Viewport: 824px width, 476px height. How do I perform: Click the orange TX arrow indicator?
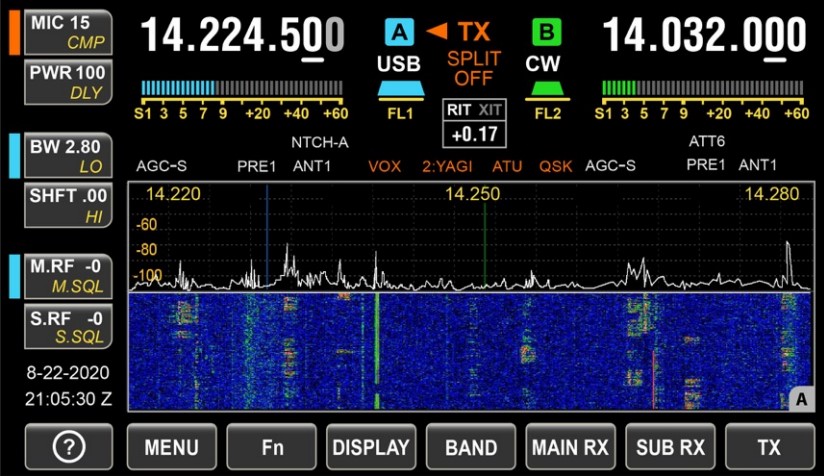point(437,30)
